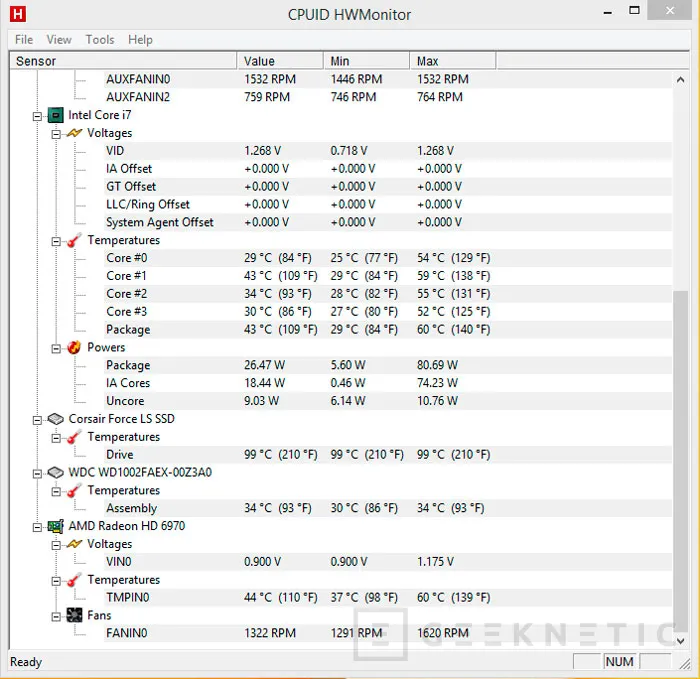The height and width of the screenshot is (679, 700).
Task: Collapse the Intel Core i7 node
Action: click(x=38, y=117)
